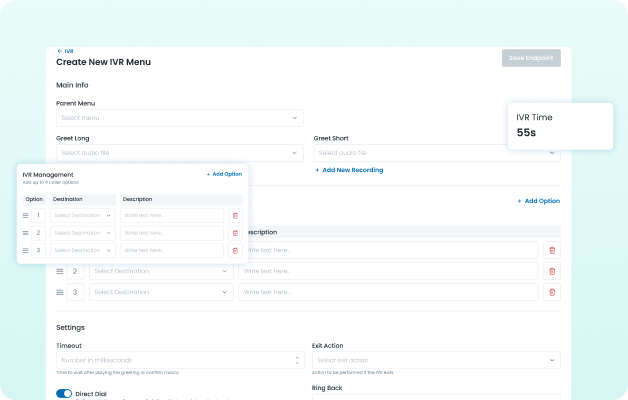Open Select Destination in popup option 1

tap(83, 215)
